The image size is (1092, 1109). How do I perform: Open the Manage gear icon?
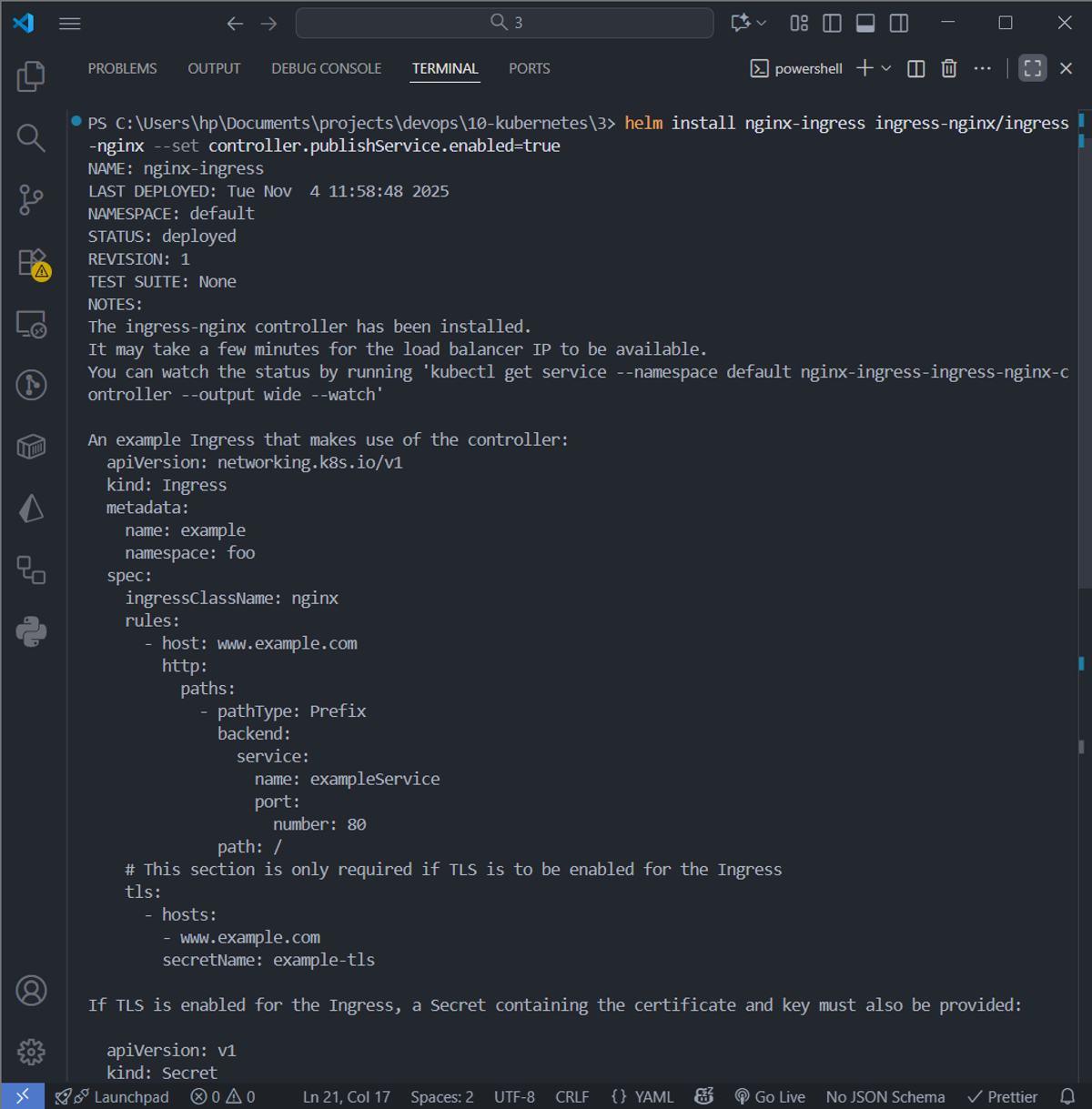(31, 1052)
